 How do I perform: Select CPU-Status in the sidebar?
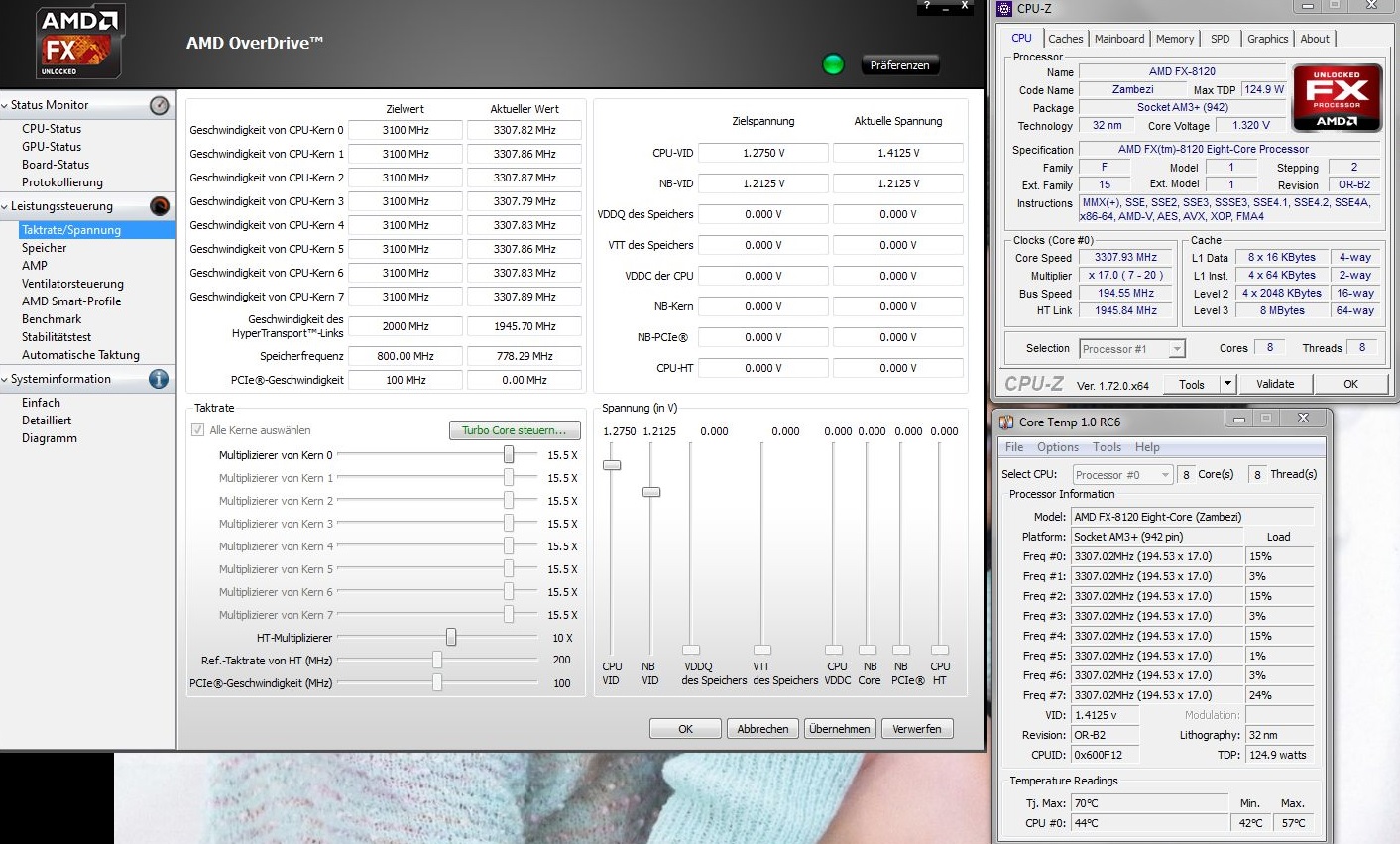(52, 129)
